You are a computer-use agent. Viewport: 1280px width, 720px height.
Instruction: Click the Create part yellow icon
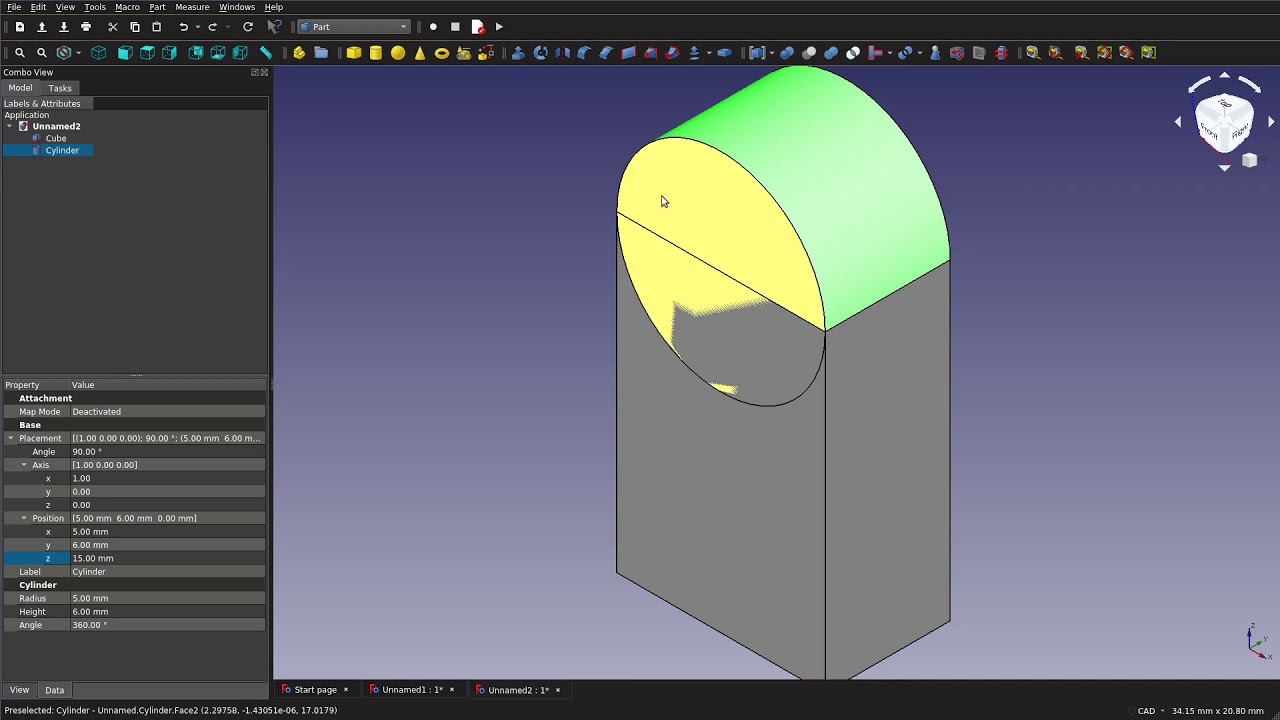point(299,53)
